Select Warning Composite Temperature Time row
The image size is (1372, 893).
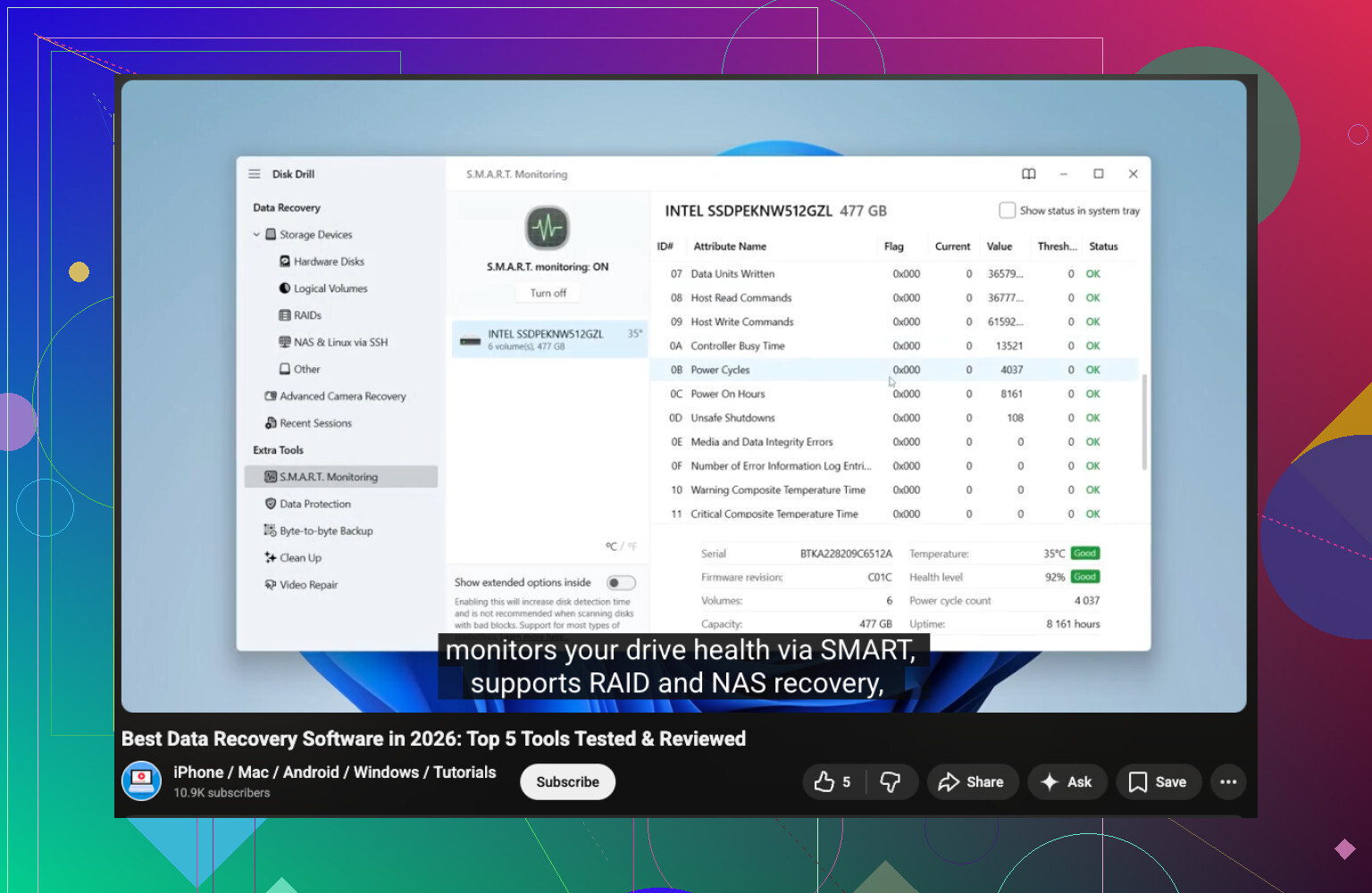pos(895,489)
